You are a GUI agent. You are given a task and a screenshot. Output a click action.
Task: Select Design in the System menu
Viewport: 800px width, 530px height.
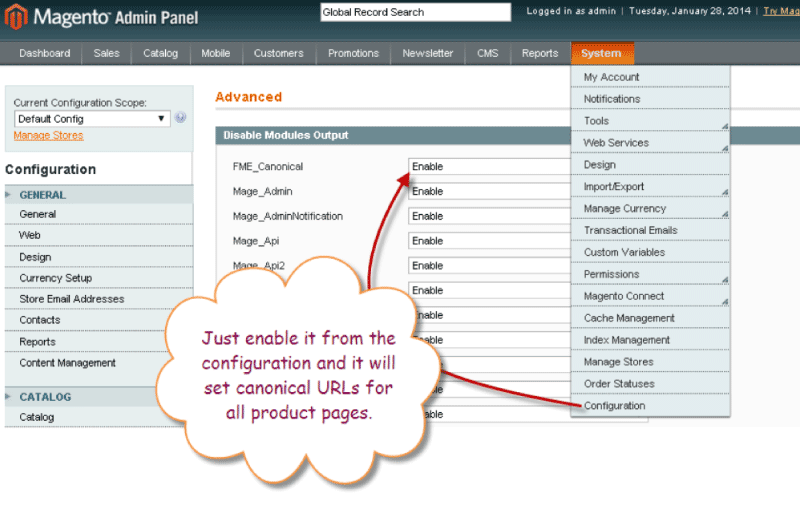(x=650, y=165)
